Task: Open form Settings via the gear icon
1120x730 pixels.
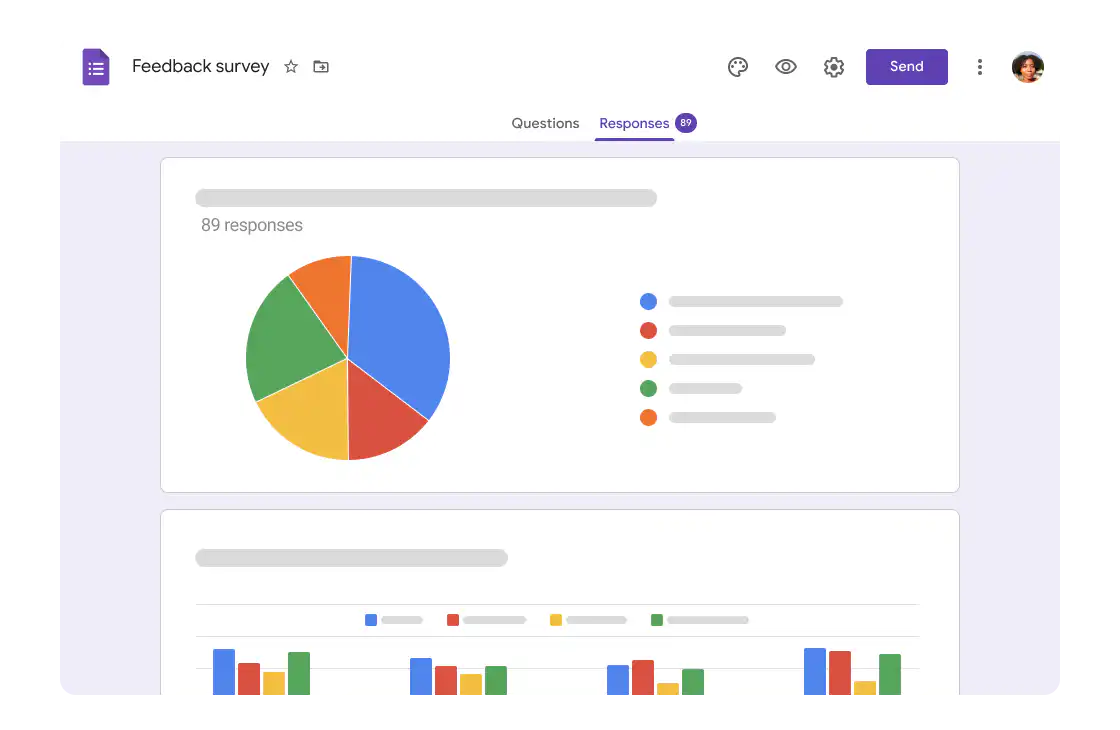Action: point(834,66)
